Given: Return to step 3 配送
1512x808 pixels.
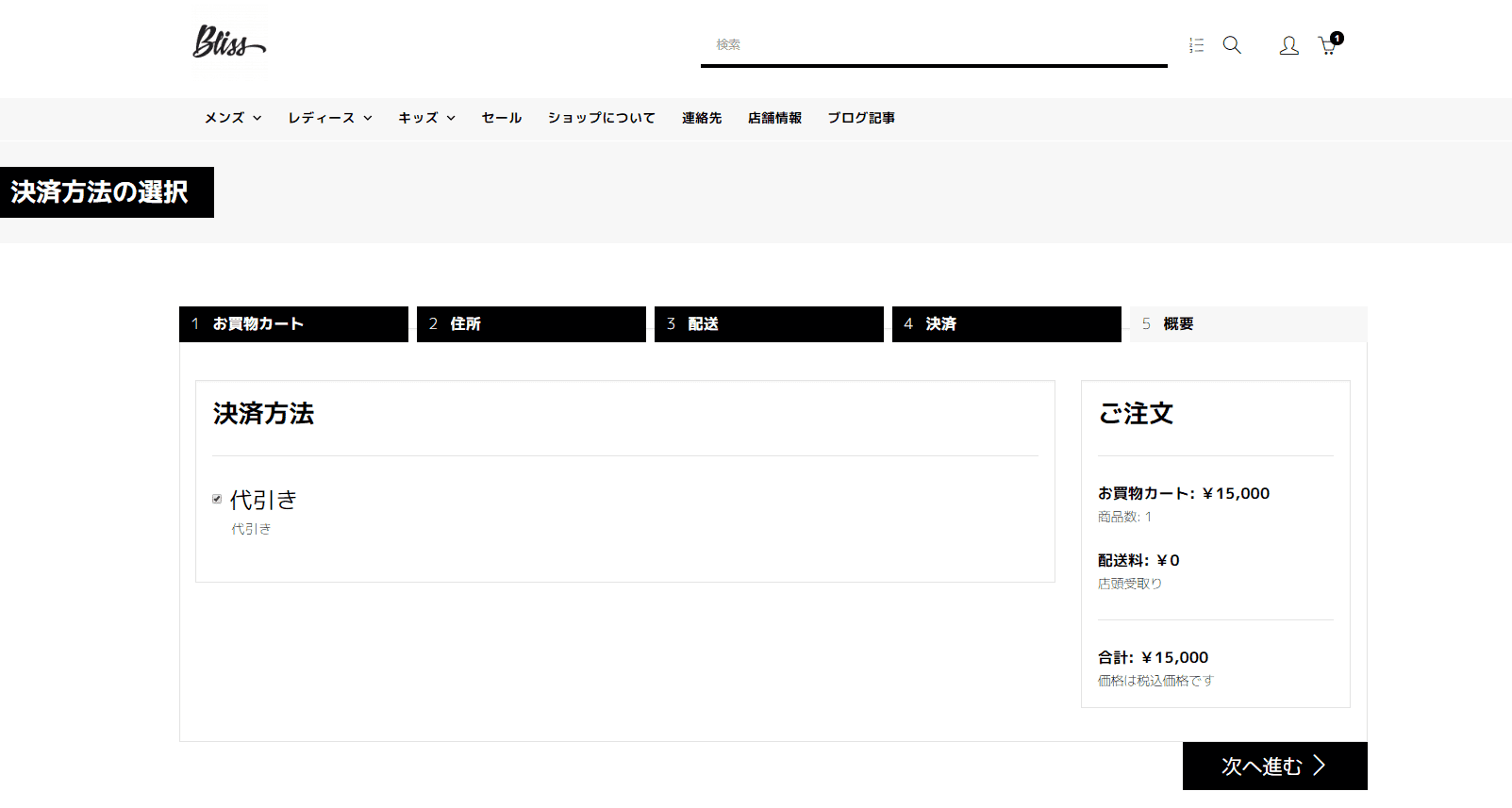Looking at the screenshot, I should [x=769, y=324].
